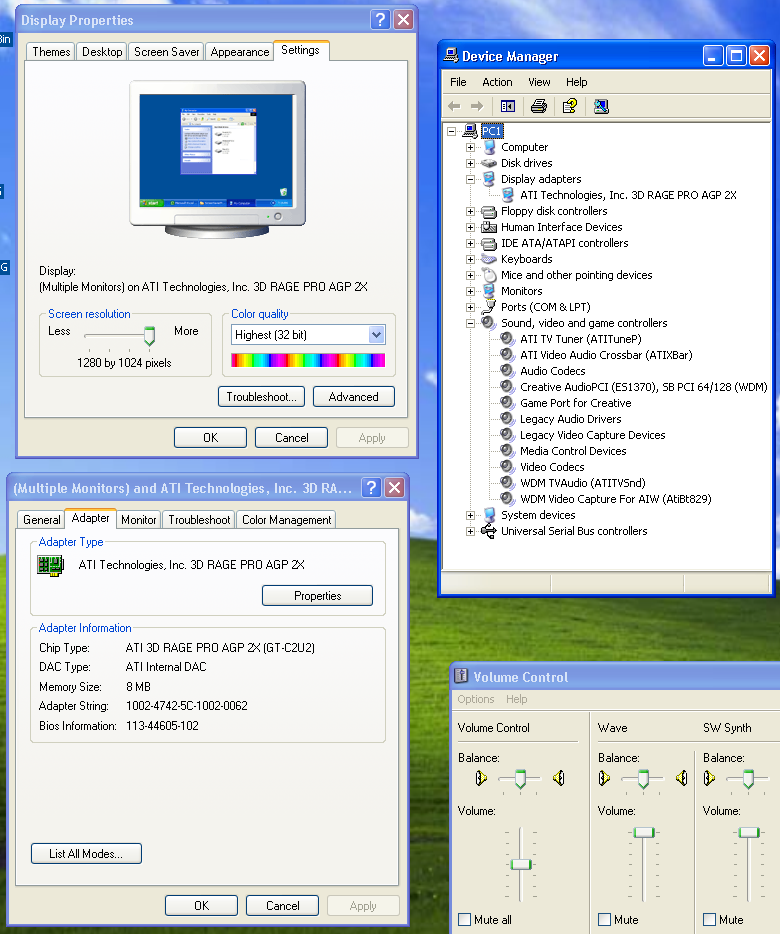Click the Volume Control speaker icon in title bar
The height and width of the screenshot is (934, 780).
point(461,677)
